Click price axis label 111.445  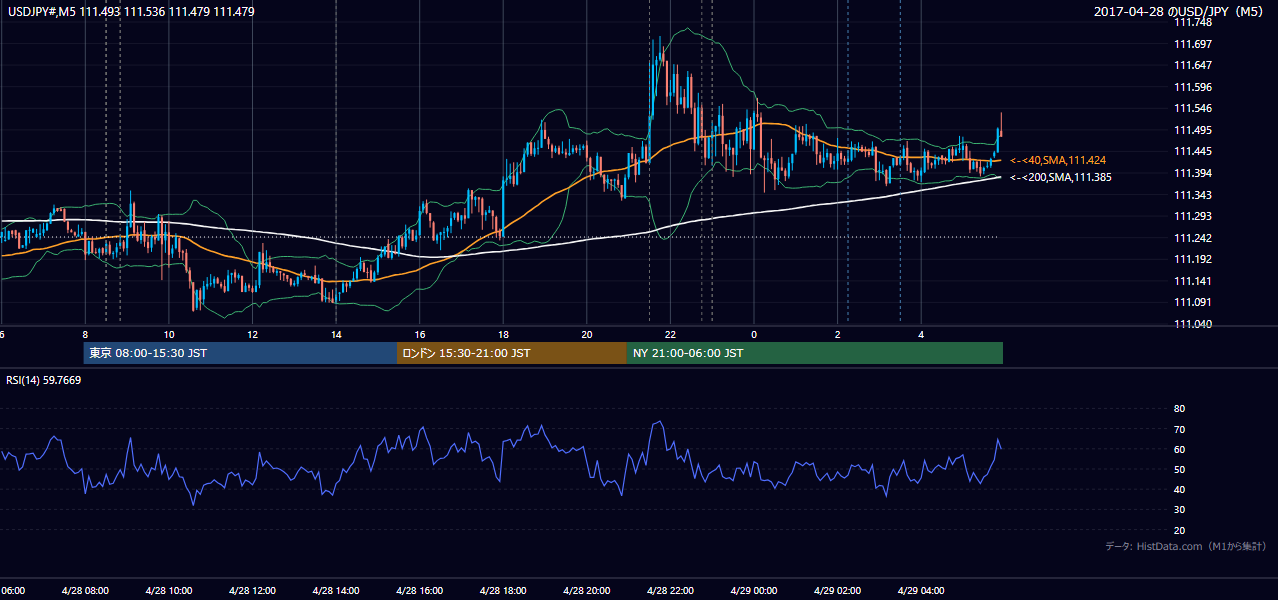click(x=1194, y=151)
